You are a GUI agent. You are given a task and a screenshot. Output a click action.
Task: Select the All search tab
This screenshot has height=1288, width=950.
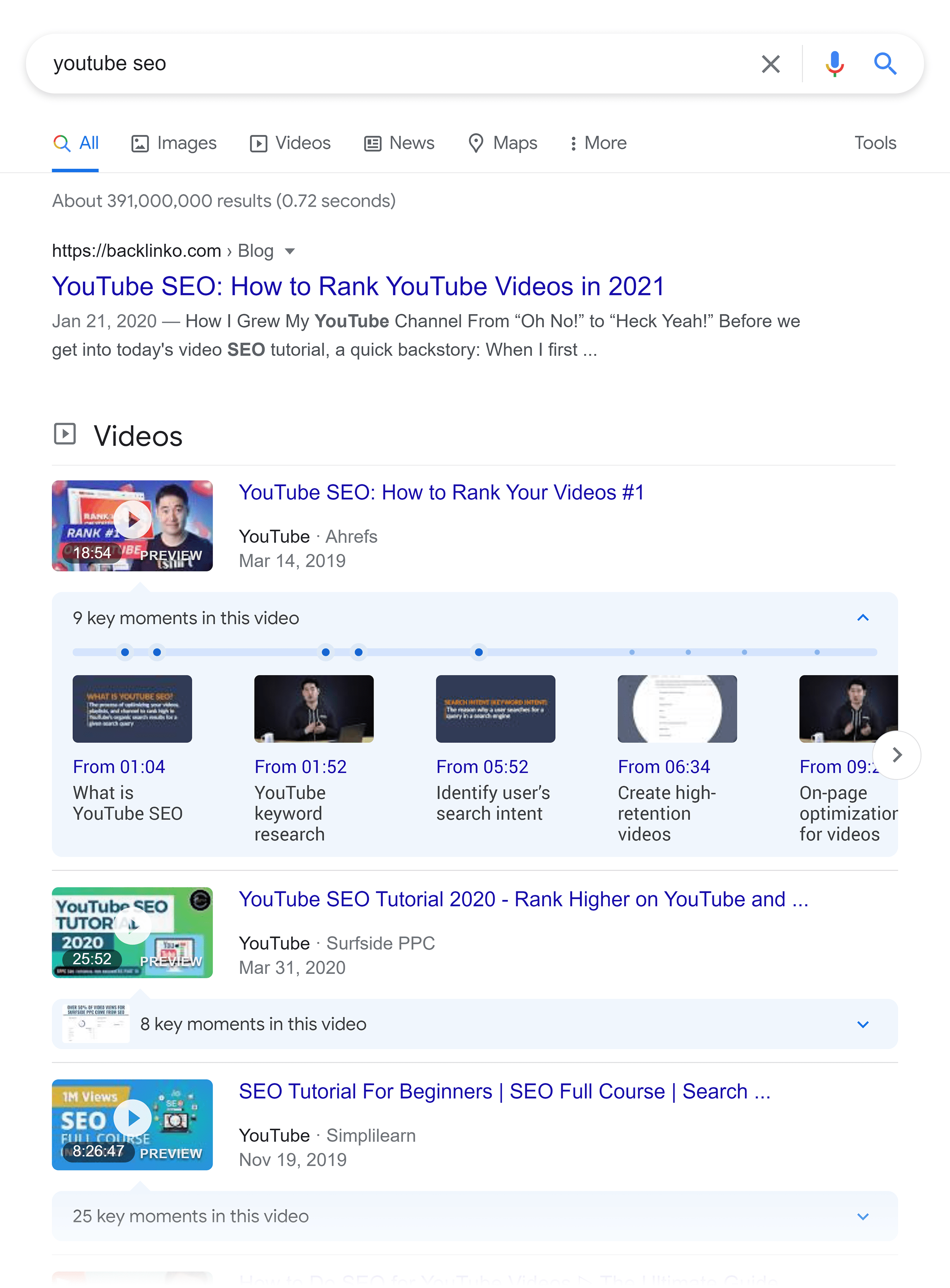click(75, 143)
